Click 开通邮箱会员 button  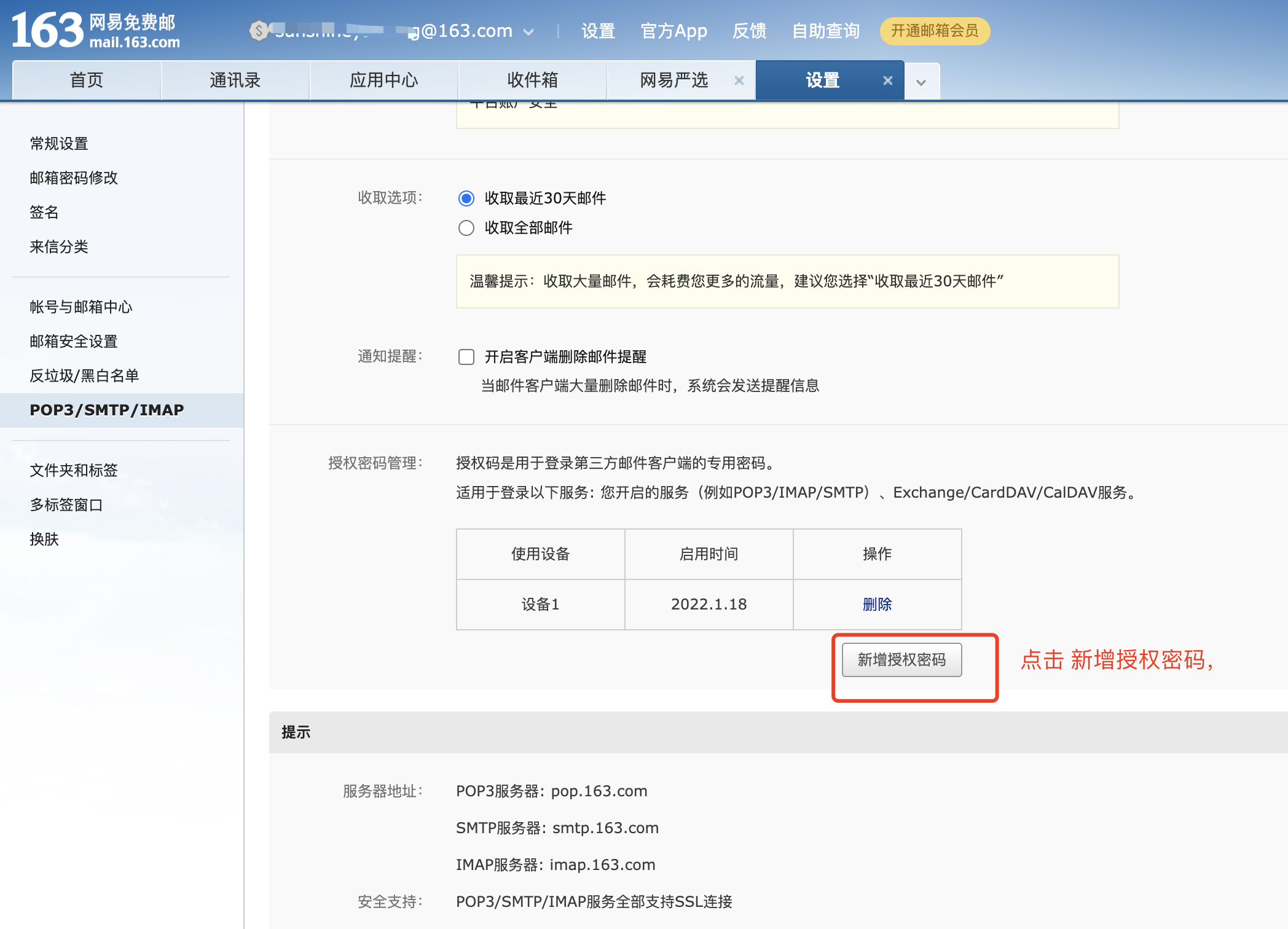[934, 31]
